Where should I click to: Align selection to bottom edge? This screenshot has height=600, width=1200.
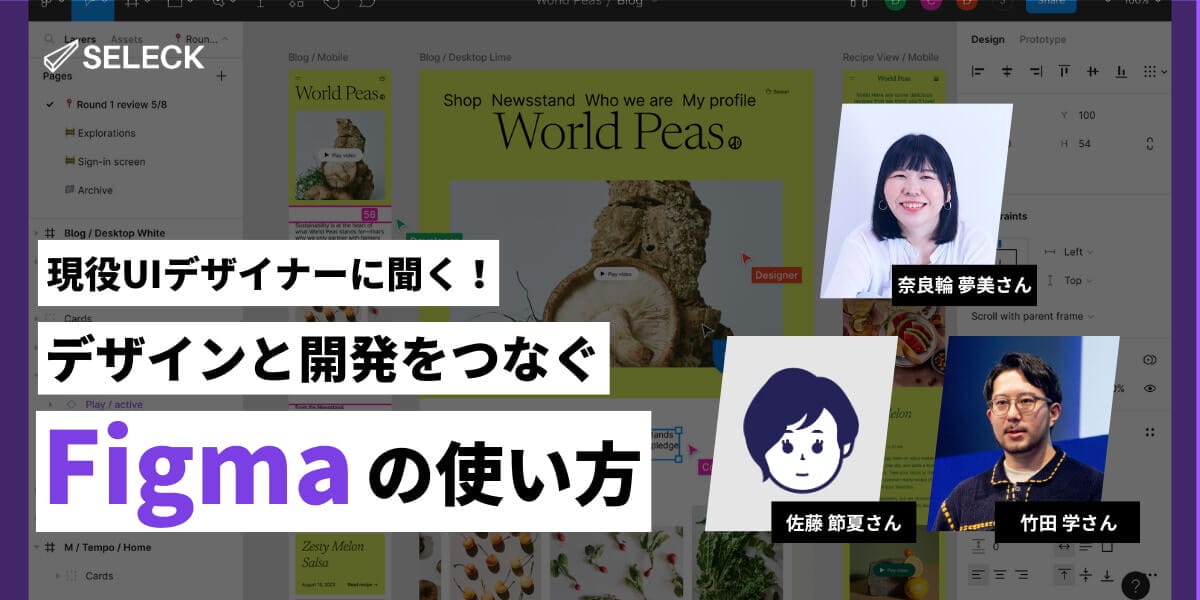[x=1122, y=71]
